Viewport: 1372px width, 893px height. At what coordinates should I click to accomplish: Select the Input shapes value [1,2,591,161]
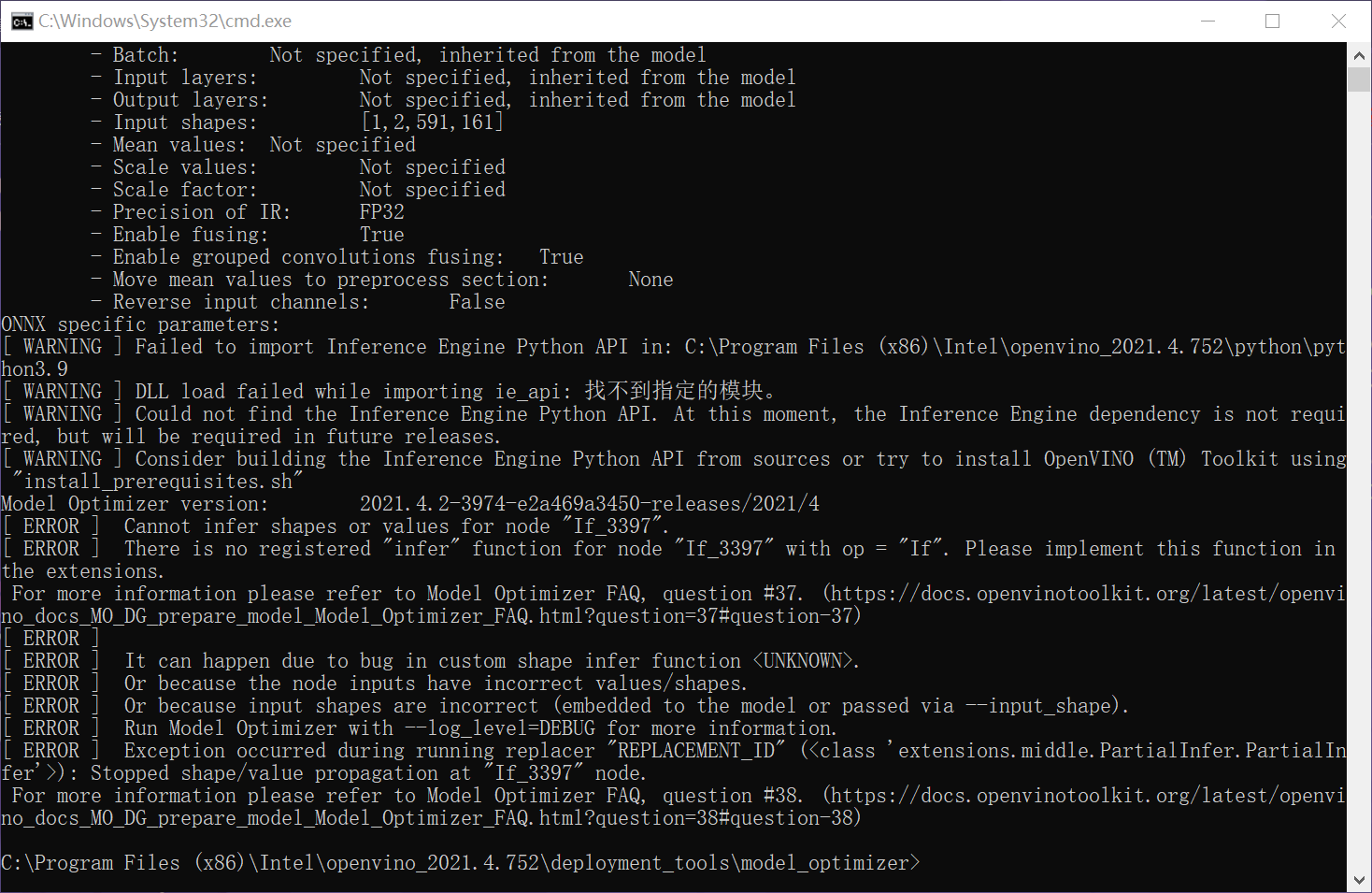(431, 122)
